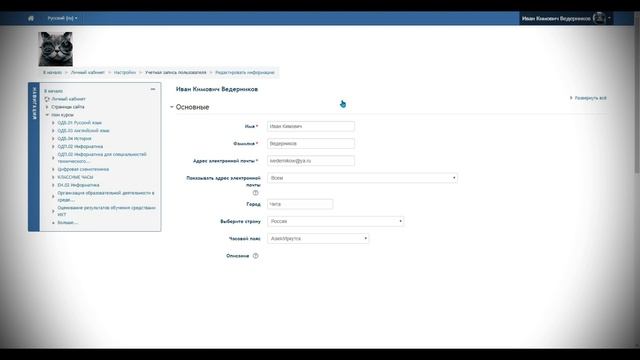Open the 'Цифровая схемотехника' course
Image resolution: width=640 pixels, height=360 pixels.
(x=83, y=169)
